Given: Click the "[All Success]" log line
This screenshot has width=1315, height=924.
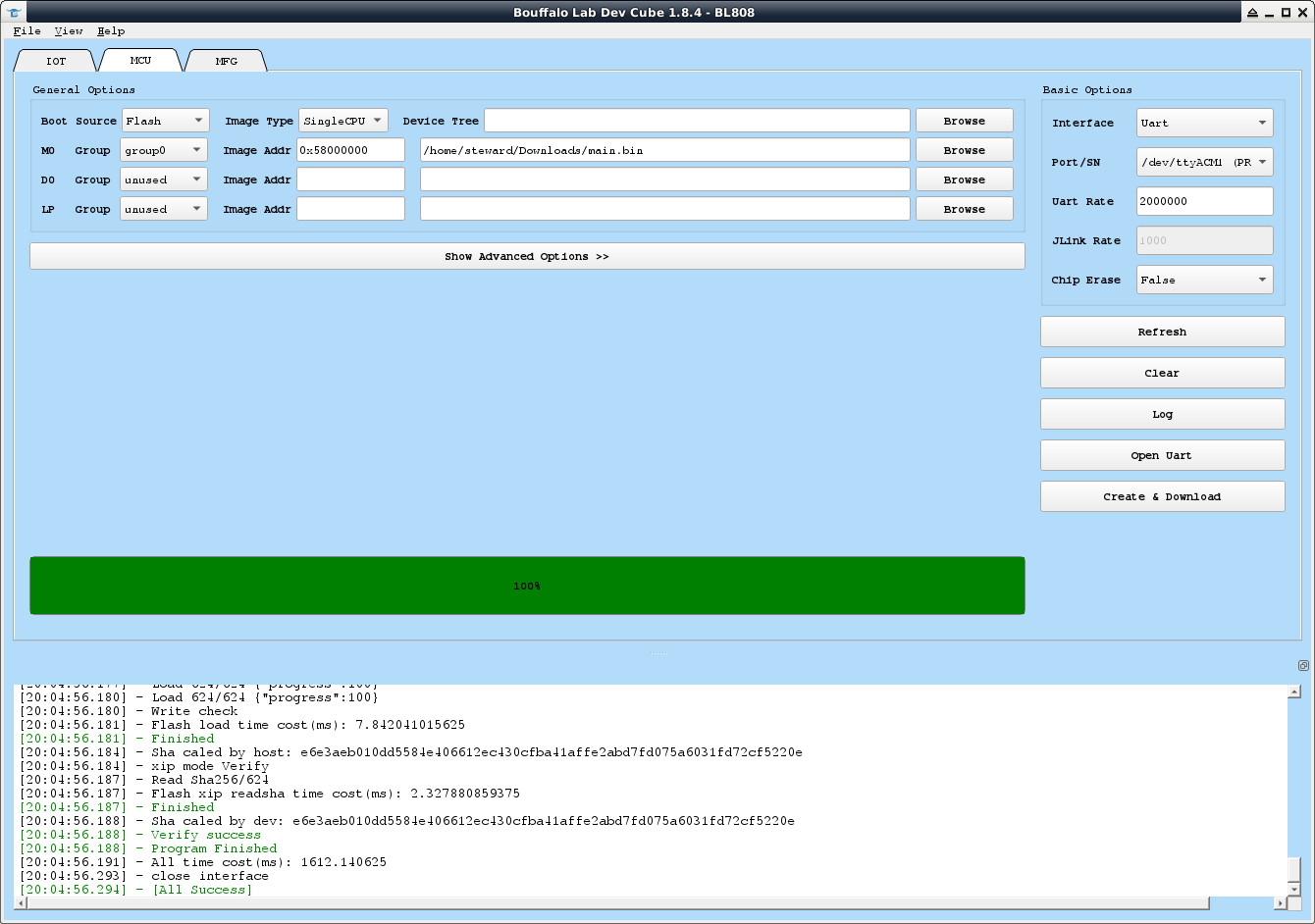Looking at the screenshot, I should 136,890.
